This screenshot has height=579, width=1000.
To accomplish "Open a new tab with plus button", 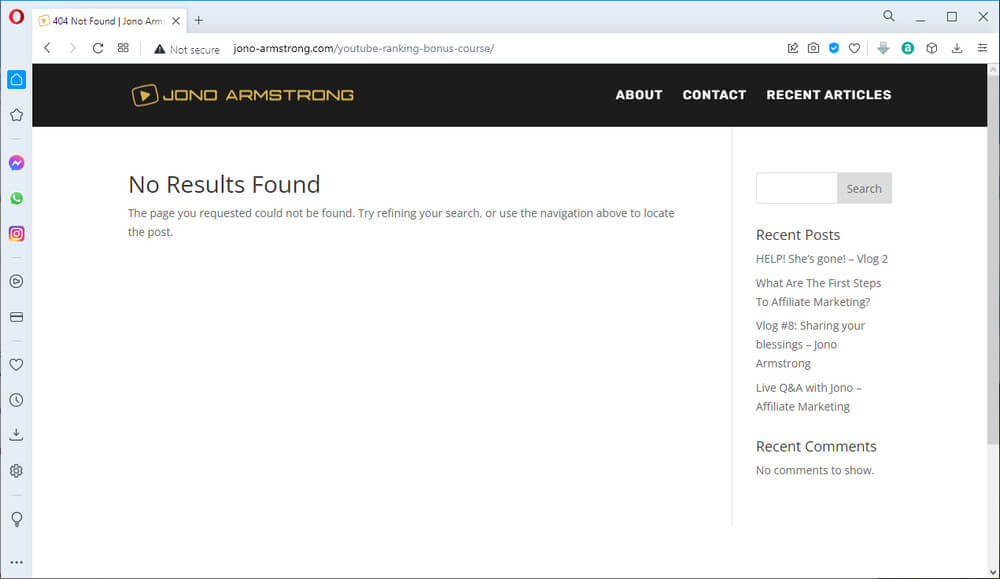I will click(199, 21).
